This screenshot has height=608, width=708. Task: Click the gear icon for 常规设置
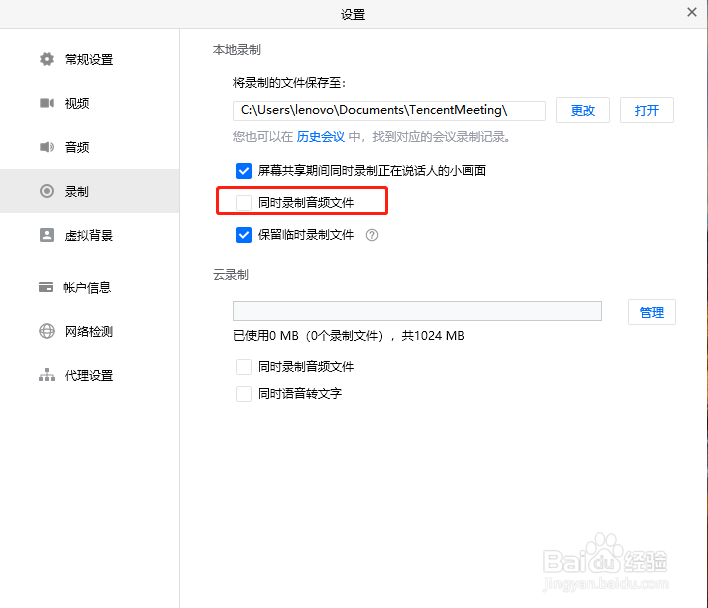click(x=47, y=59)
